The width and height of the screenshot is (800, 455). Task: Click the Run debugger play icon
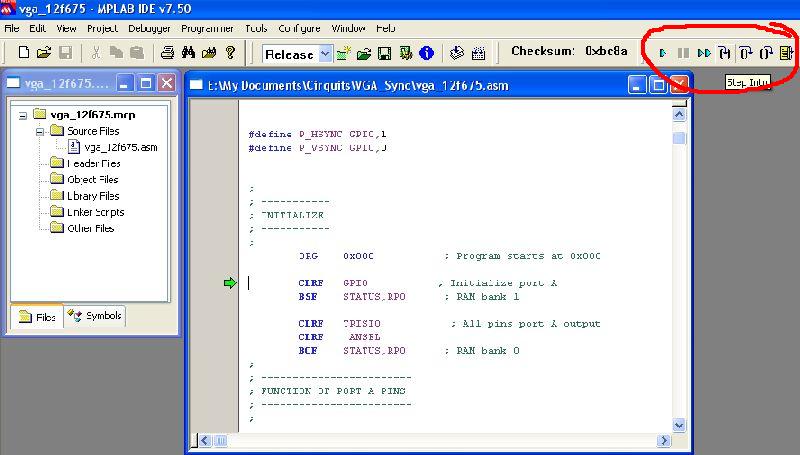point(662,52)
